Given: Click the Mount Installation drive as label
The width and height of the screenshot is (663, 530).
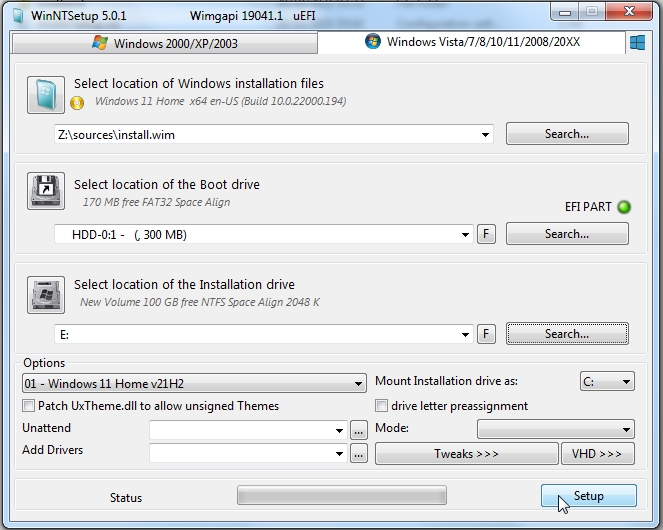Looking at the screenshot, I should click(446, 381).
